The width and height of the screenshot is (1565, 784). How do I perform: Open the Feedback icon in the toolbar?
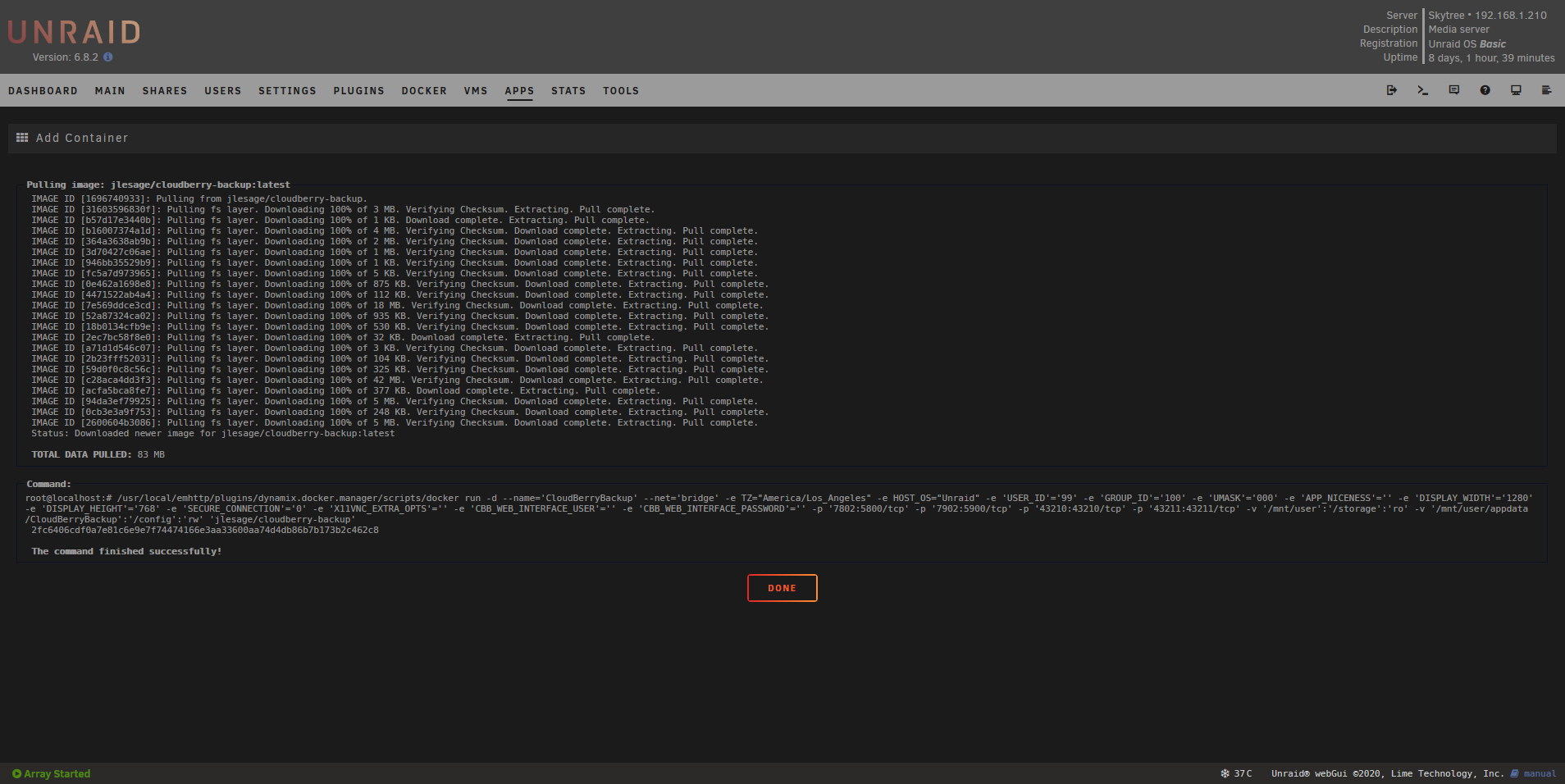1454,90
